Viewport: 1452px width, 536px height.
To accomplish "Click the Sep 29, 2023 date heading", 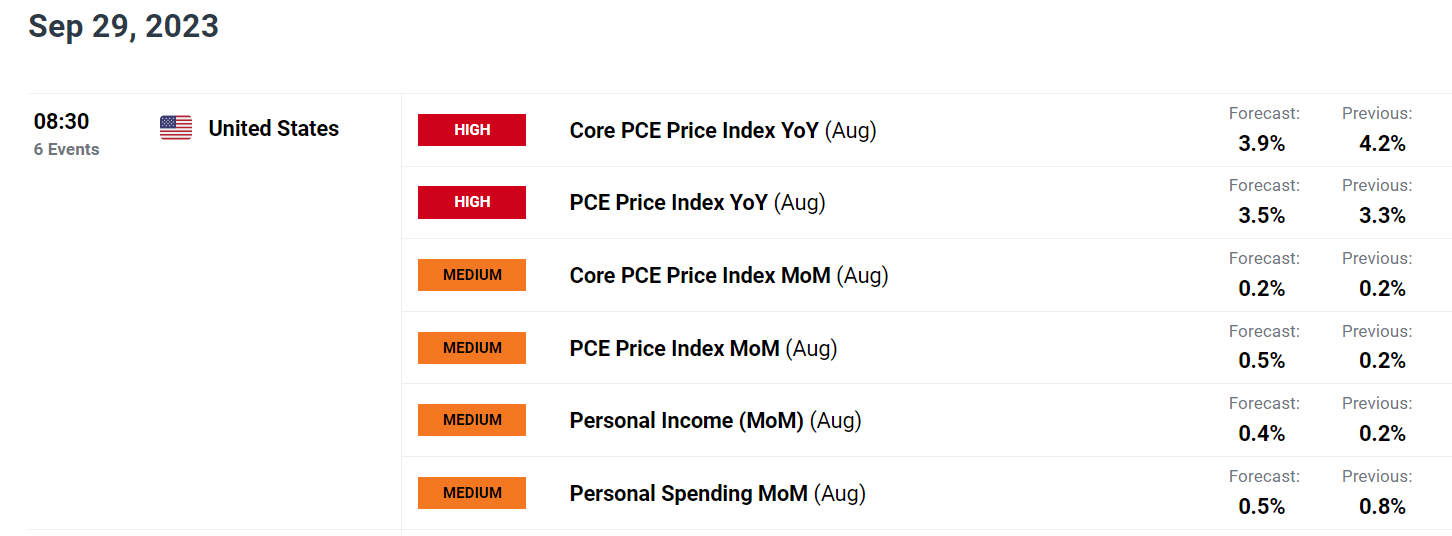I will [x=123, y=27].
